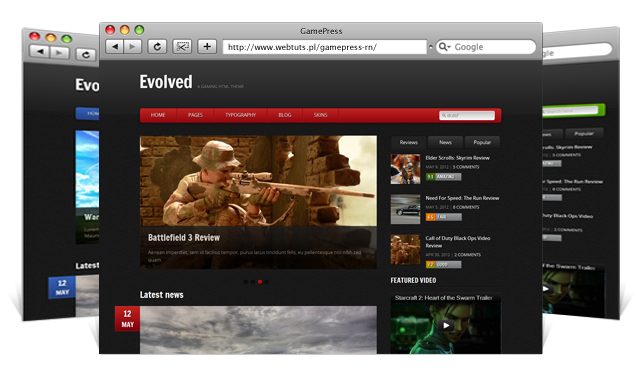Switch to the Popular sidebar tab
The width and height of the screenshot is (640, 375).
tap(482, 142)
